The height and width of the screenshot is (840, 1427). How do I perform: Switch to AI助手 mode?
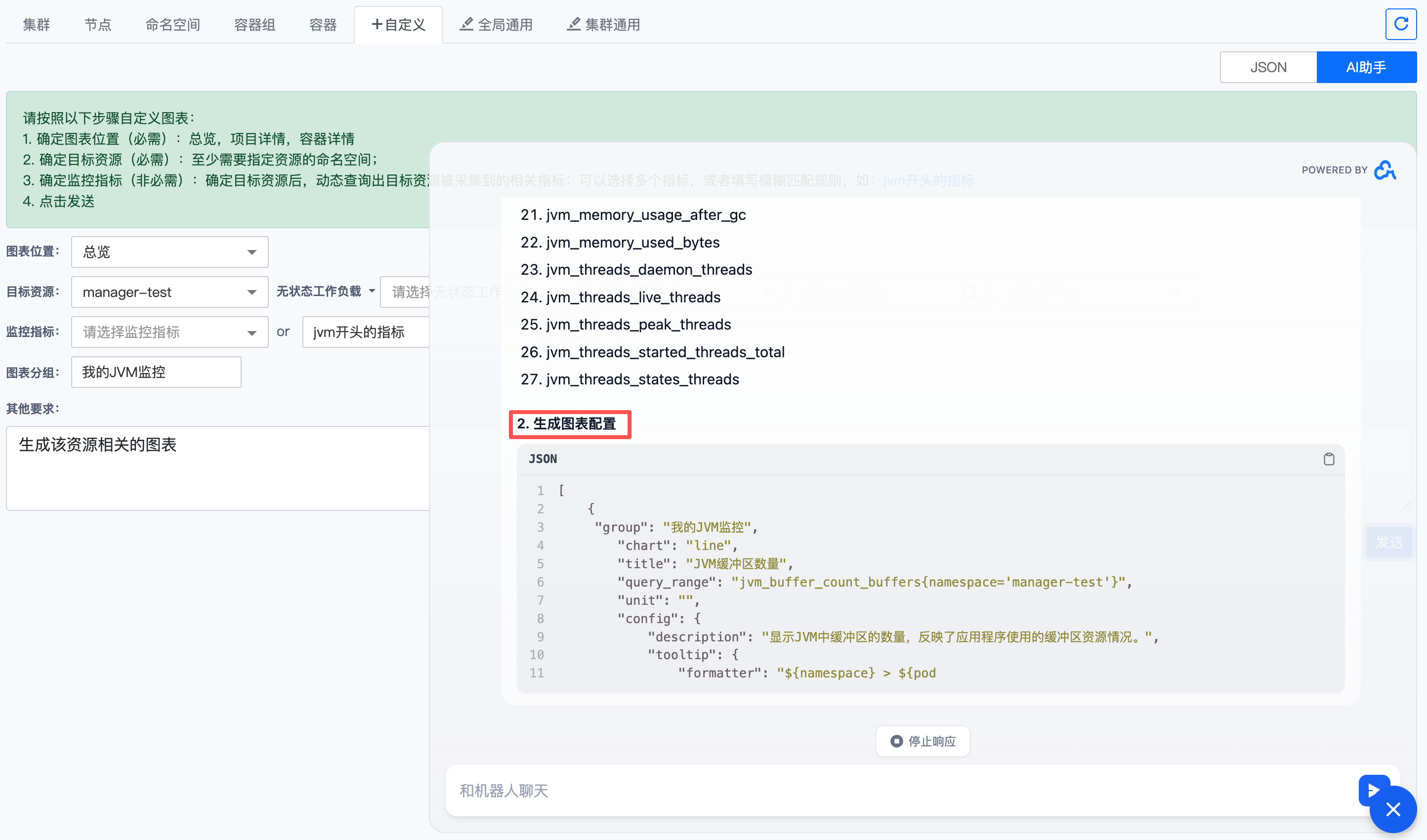(1366, 67)
